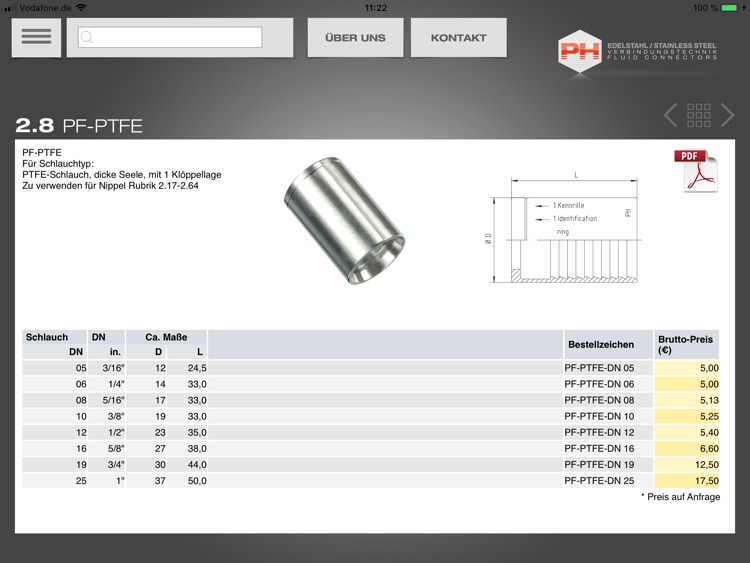This screenshot has height=563, width=750.
Task: Click the Schlauch DN column header
Action: 55,344
